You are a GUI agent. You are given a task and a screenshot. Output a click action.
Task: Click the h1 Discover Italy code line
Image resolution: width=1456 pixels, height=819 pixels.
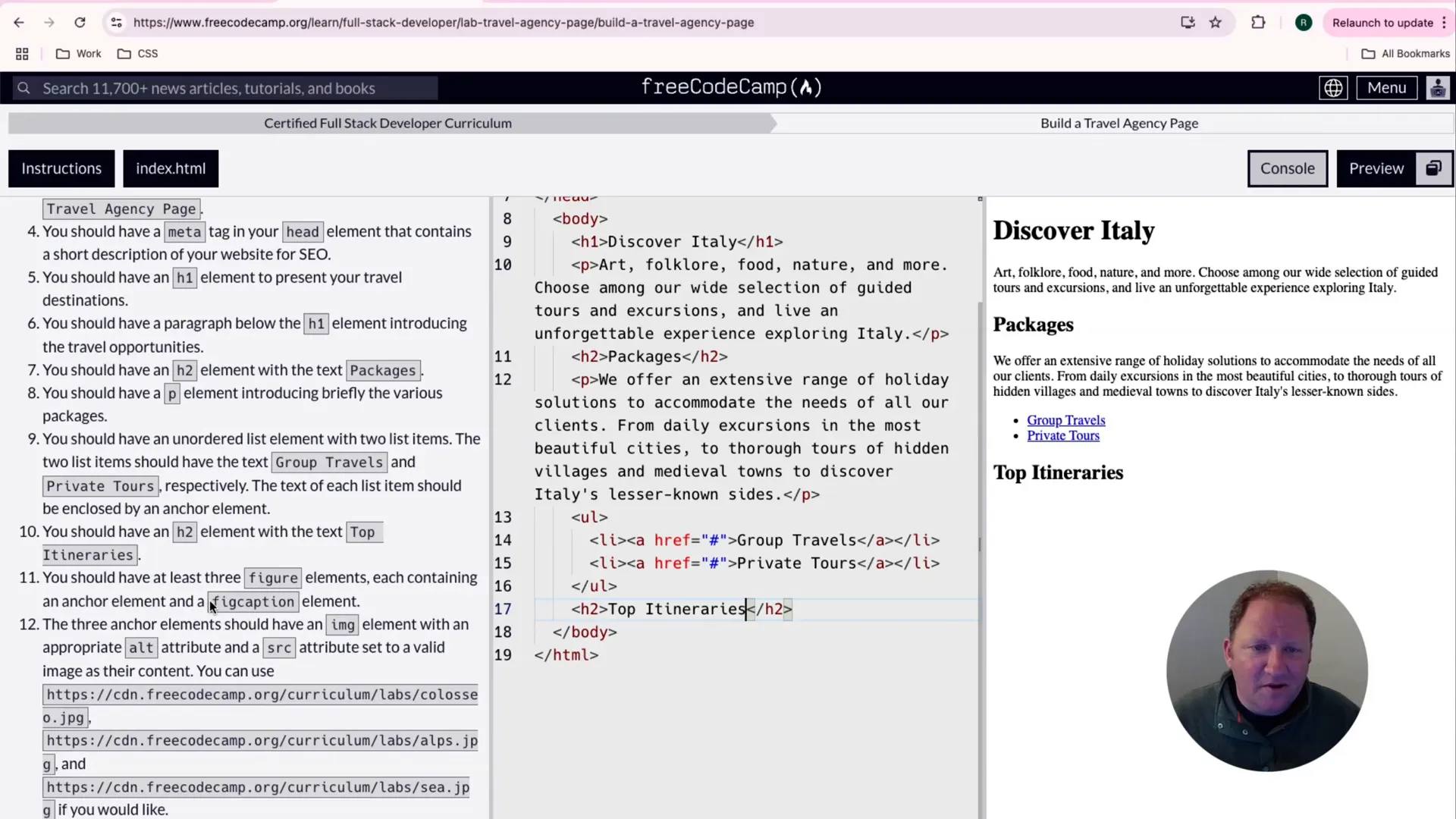pyautogui.click(x=676, y=242)
